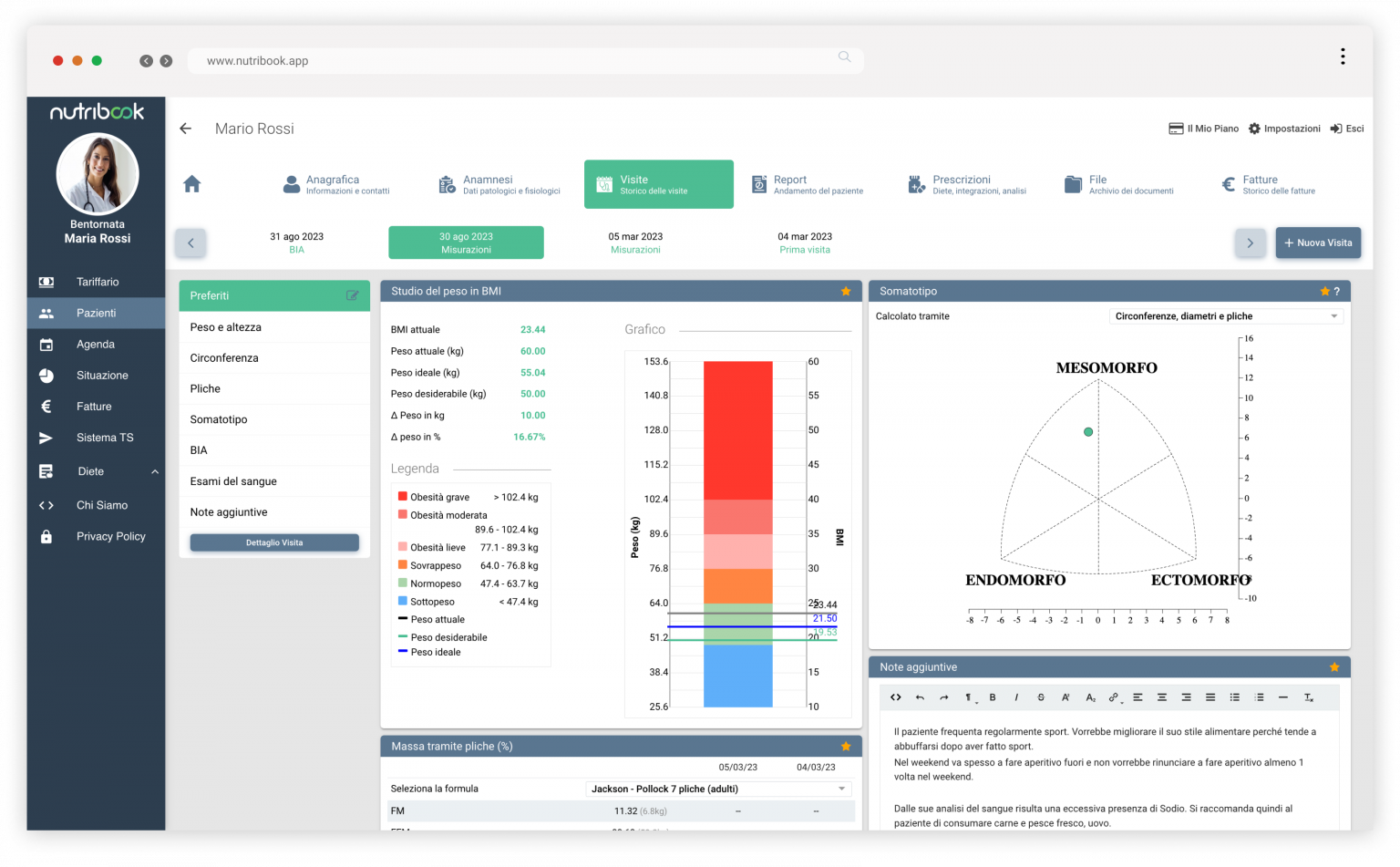Click the edit icon in Preferiti header
The image size is (1400, 867).
point(352,295)
